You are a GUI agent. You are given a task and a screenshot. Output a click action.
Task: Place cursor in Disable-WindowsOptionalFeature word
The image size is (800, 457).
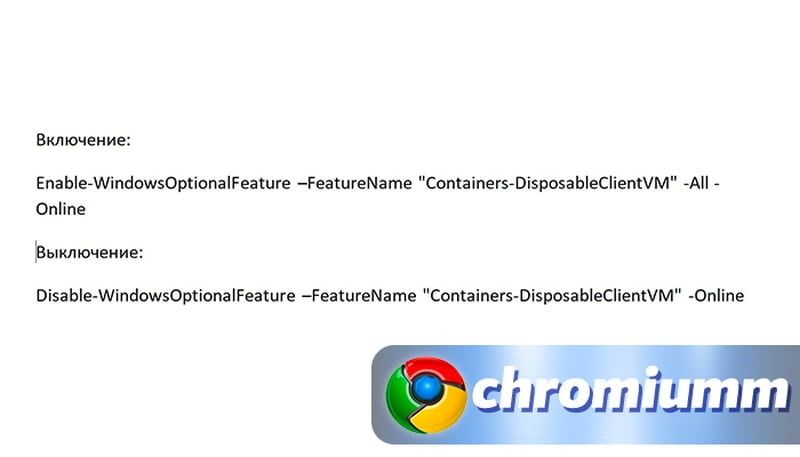[165, 296]
